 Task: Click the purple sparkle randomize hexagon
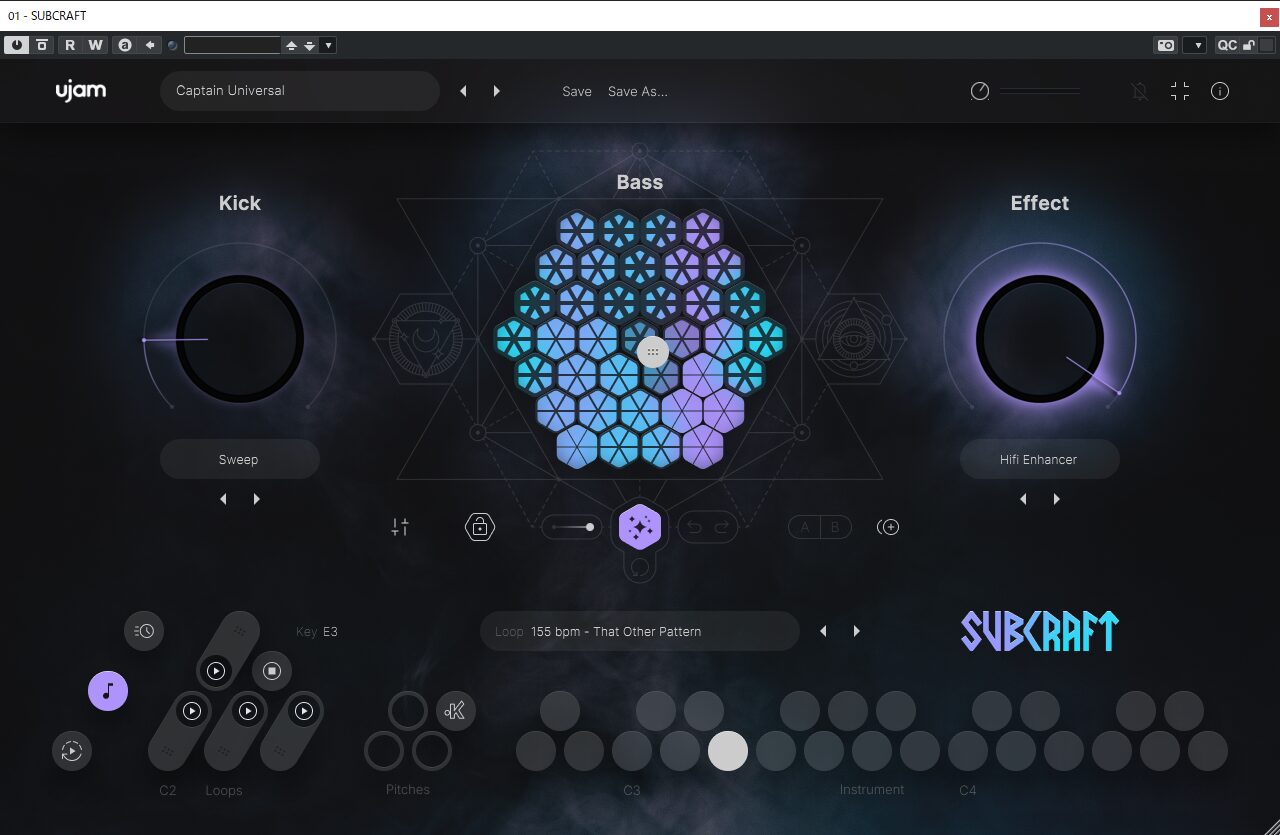[640, 528]
